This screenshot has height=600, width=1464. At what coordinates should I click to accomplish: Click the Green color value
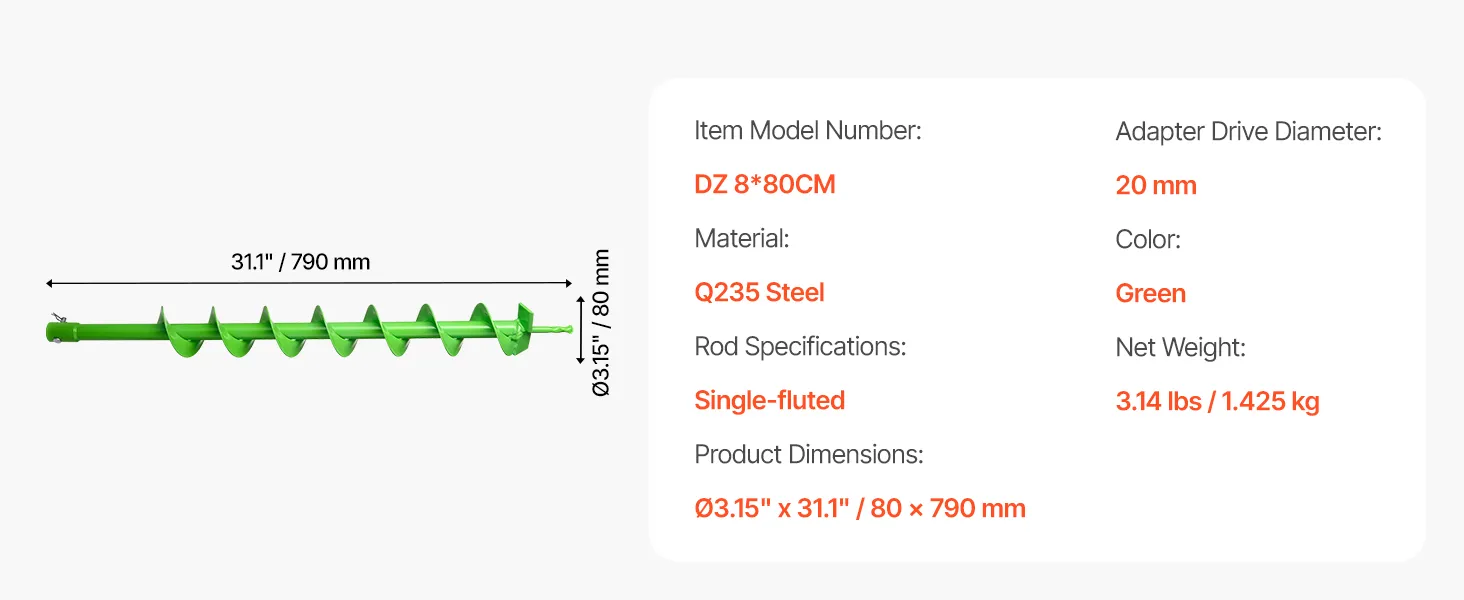[x=1151, y=294]
